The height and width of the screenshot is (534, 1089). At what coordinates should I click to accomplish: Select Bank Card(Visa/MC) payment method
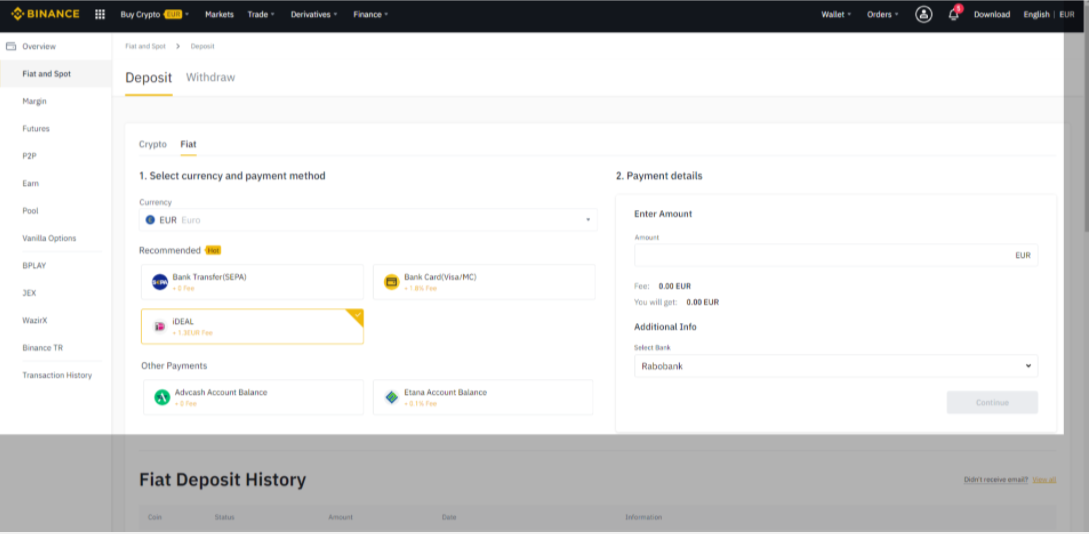point(484,282)
